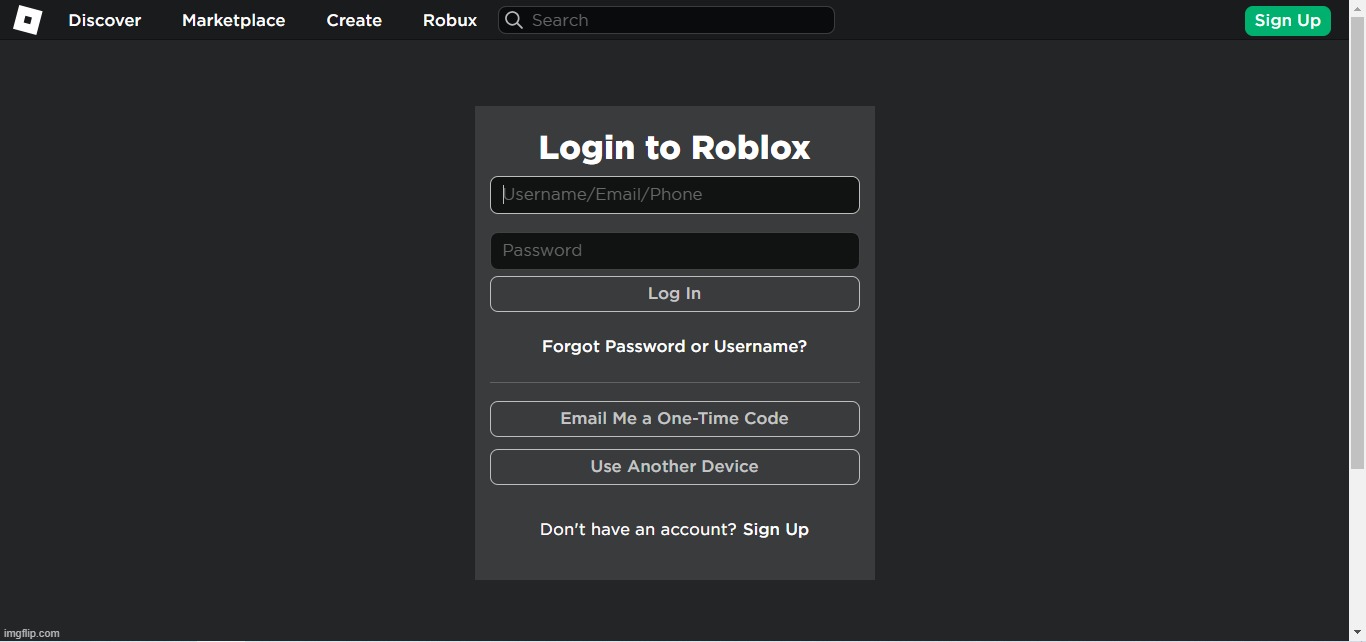This screenshot has height=642, width=1366.
Task: Follow Sign Up link below login form
Action: coord(775,530)
